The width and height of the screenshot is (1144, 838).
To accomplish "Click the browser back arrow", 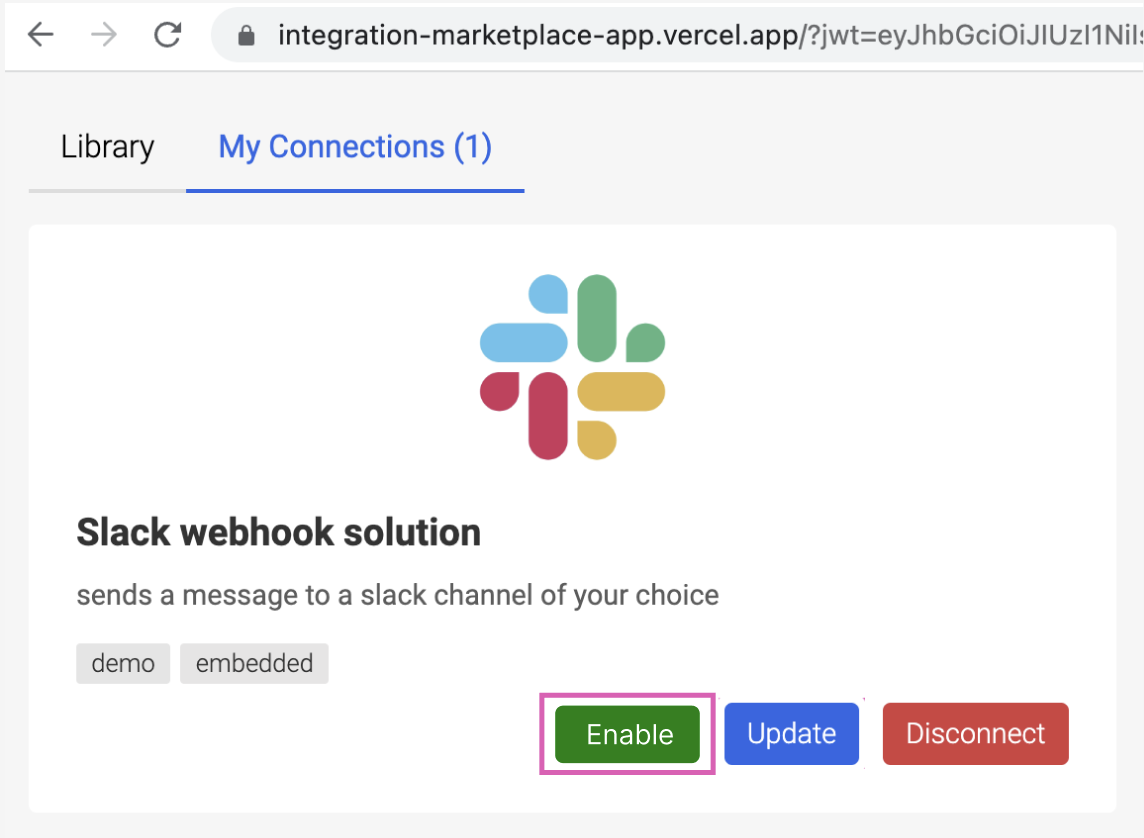I will (39, 33).
